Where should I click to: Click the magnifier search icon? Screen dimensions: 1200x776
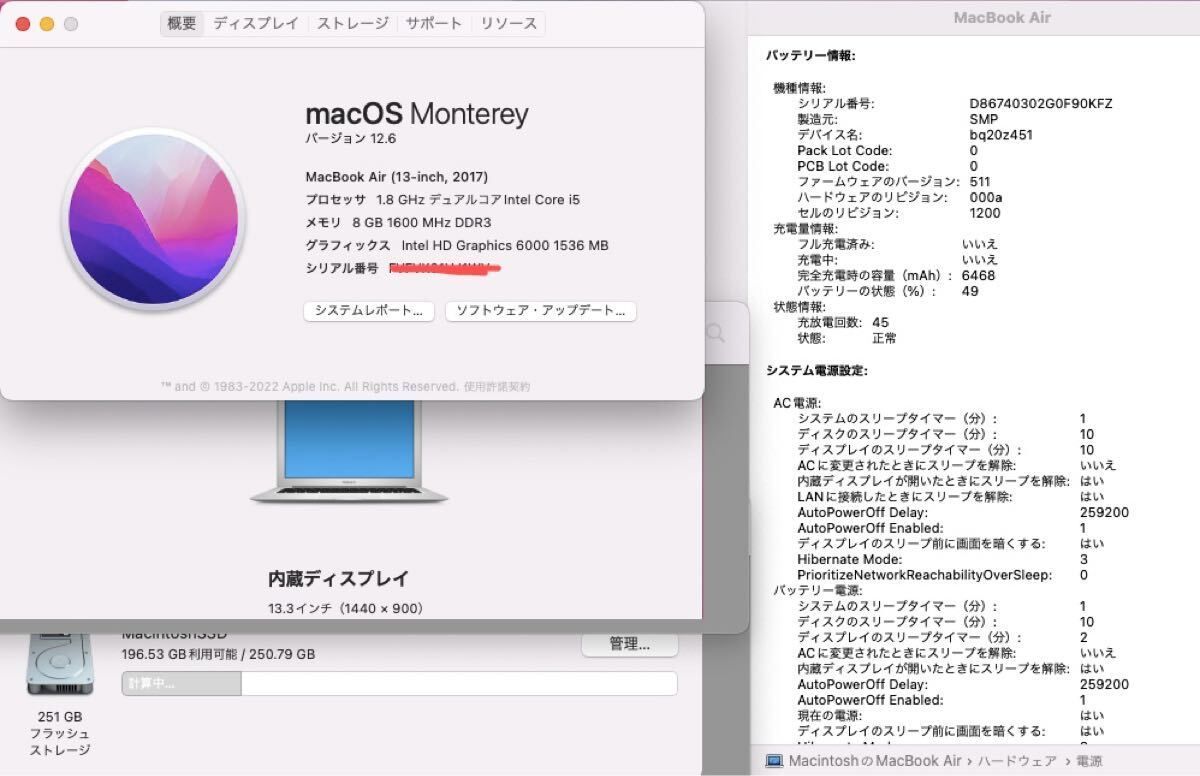716,333
